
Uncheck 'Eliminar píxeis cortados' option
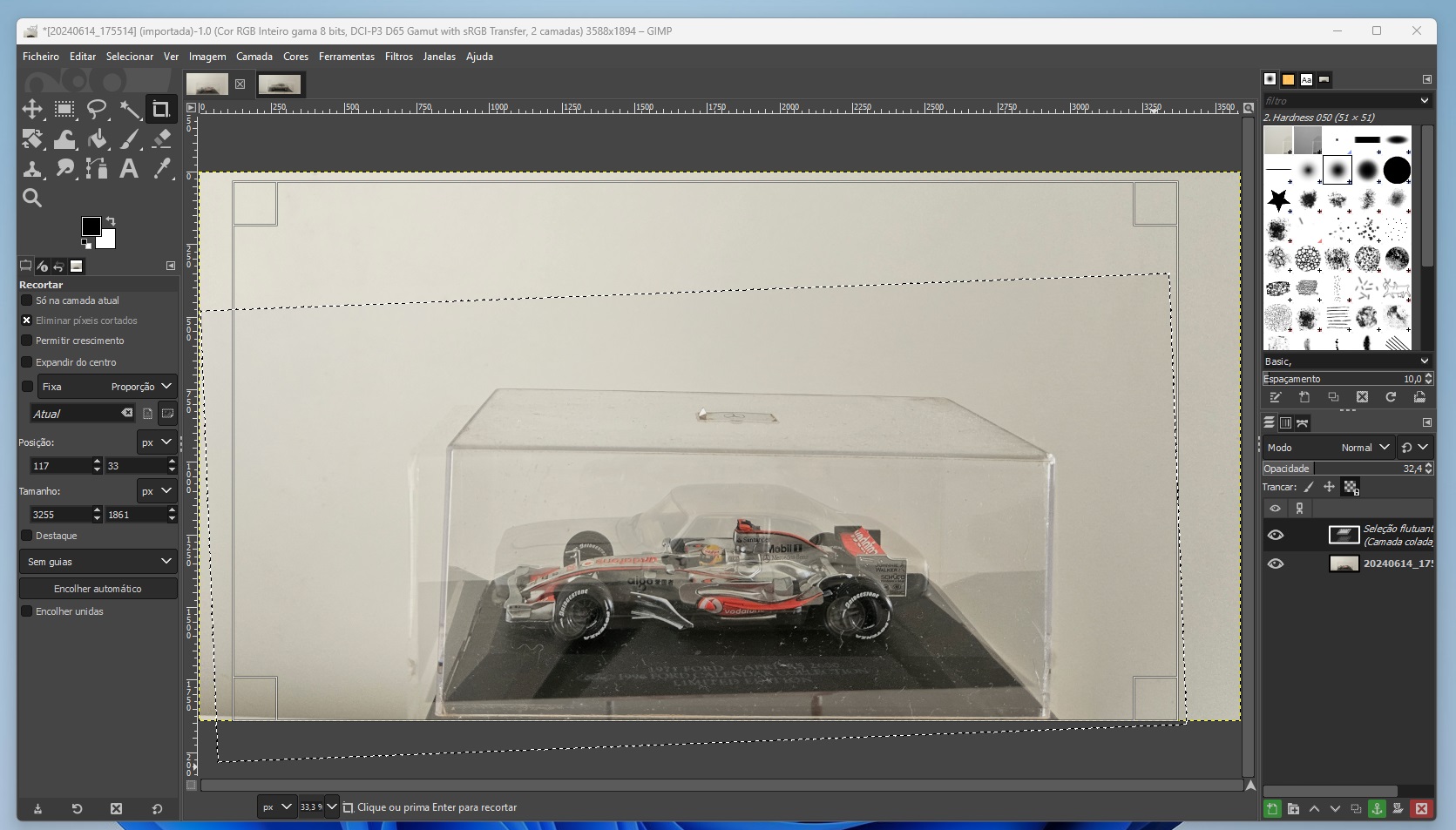(x=27, y=321)
